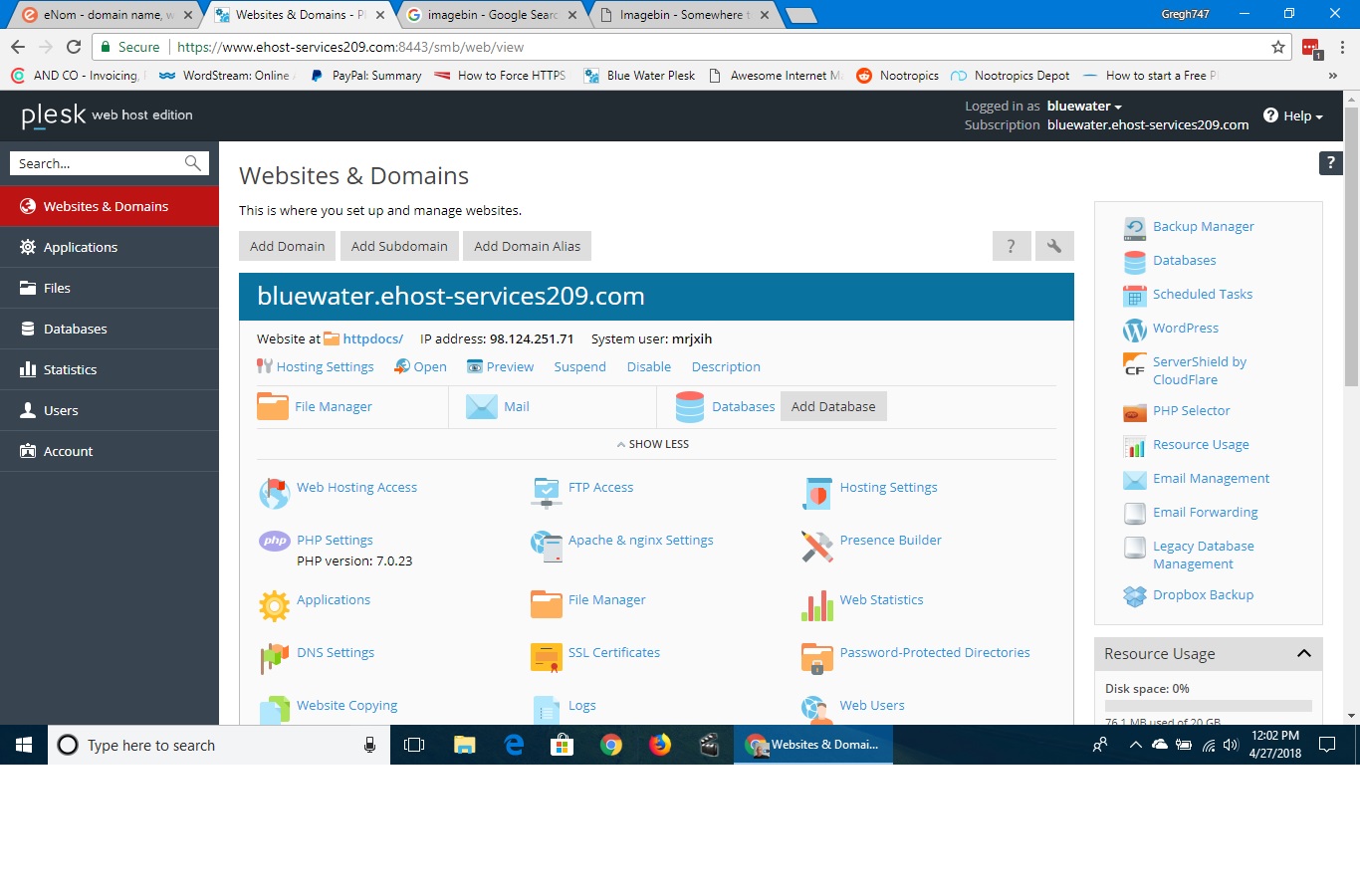
Task: Click the Description link
Action: tap(726, 366)
